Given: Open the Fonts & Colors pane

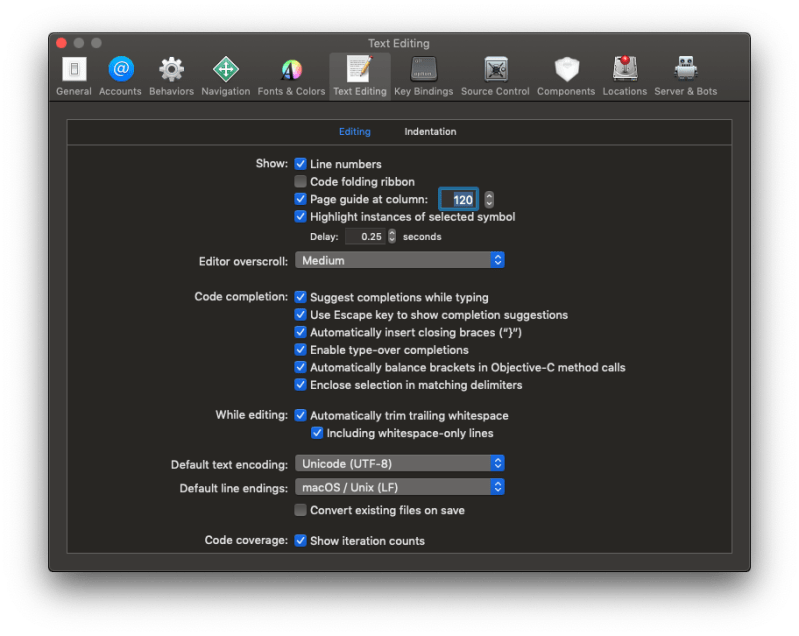Looking at the screenshot, I should click(x=291, y=76).
